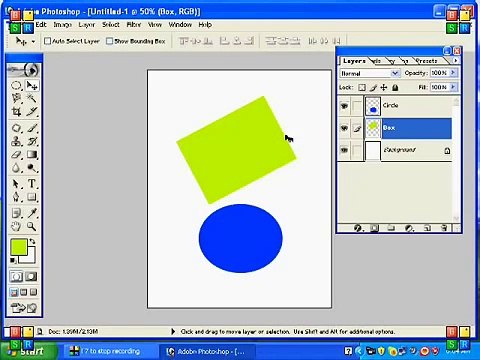Open the Opacity slider arrow
Viewport: 480px width, 360px height.
(453, 72)
